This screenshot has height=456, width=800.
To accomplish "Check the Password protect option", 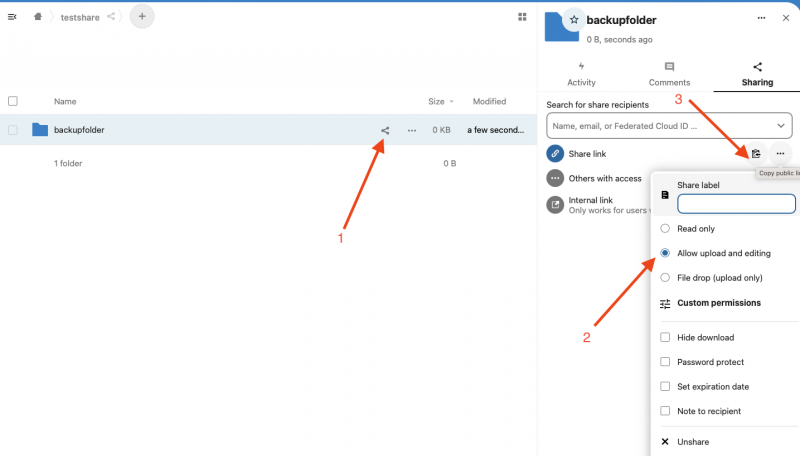I will 666,362.
